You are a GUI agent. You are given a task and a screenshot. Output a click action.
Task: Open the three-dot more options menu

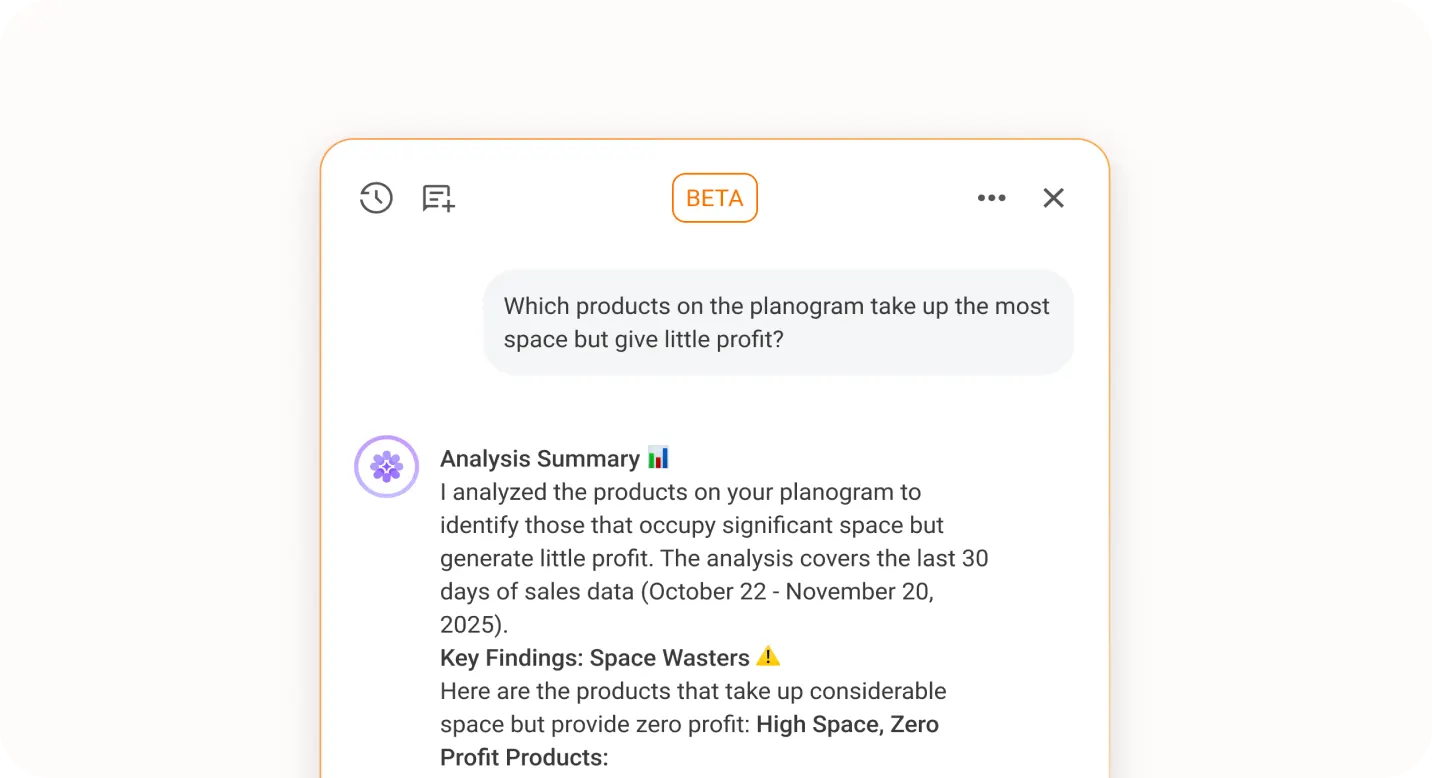(x=991, y=198)
